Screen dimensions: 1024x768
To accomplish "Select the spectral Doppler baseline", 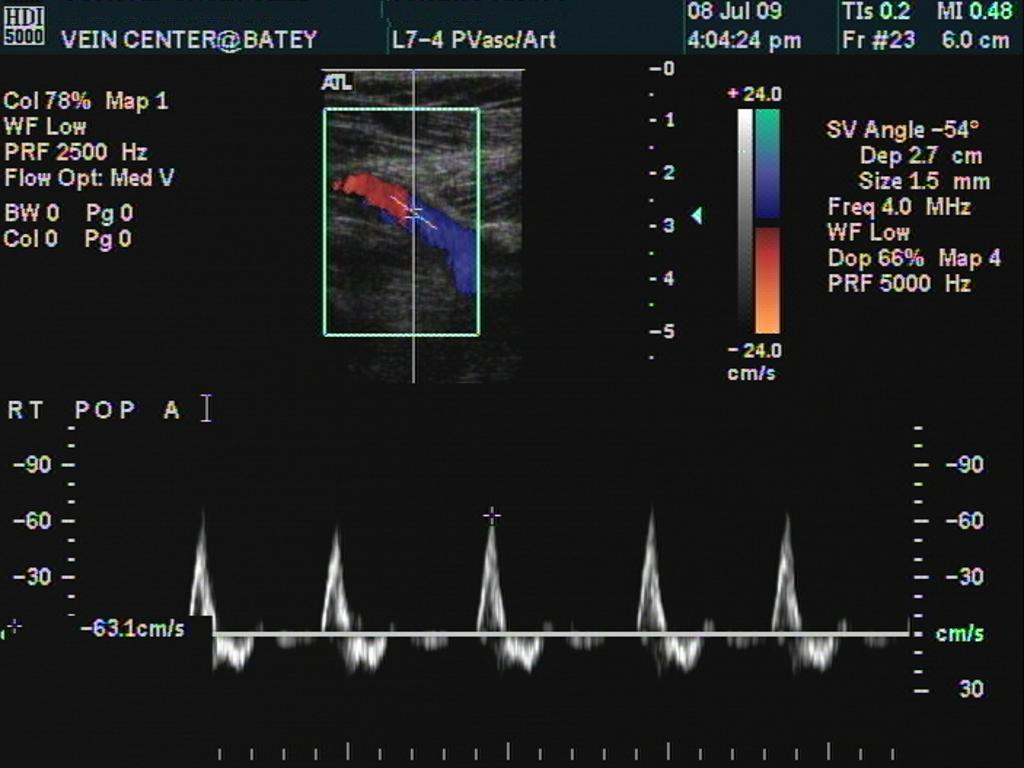I will tap(560, 634).
